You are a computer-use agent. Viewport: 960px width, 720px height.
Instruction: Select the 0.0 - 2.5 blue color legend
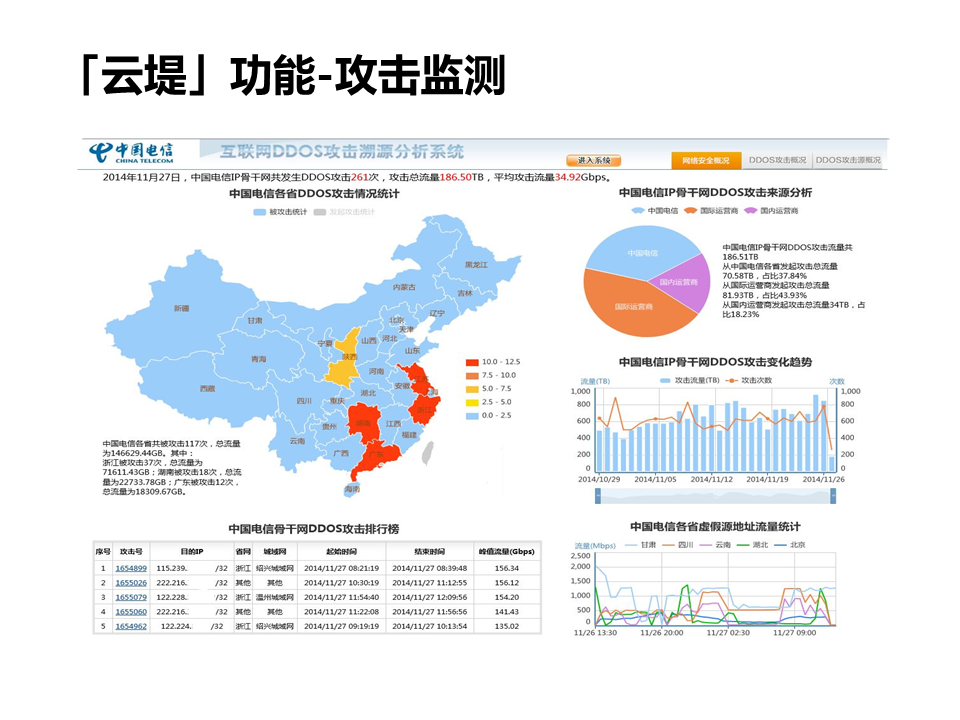click(489, 416)
